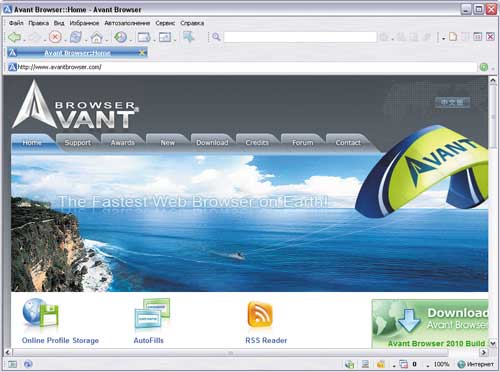This screenshot has width=500, height=372.
Task: Go to the Home page icon
Action: (x=97, y=37)
